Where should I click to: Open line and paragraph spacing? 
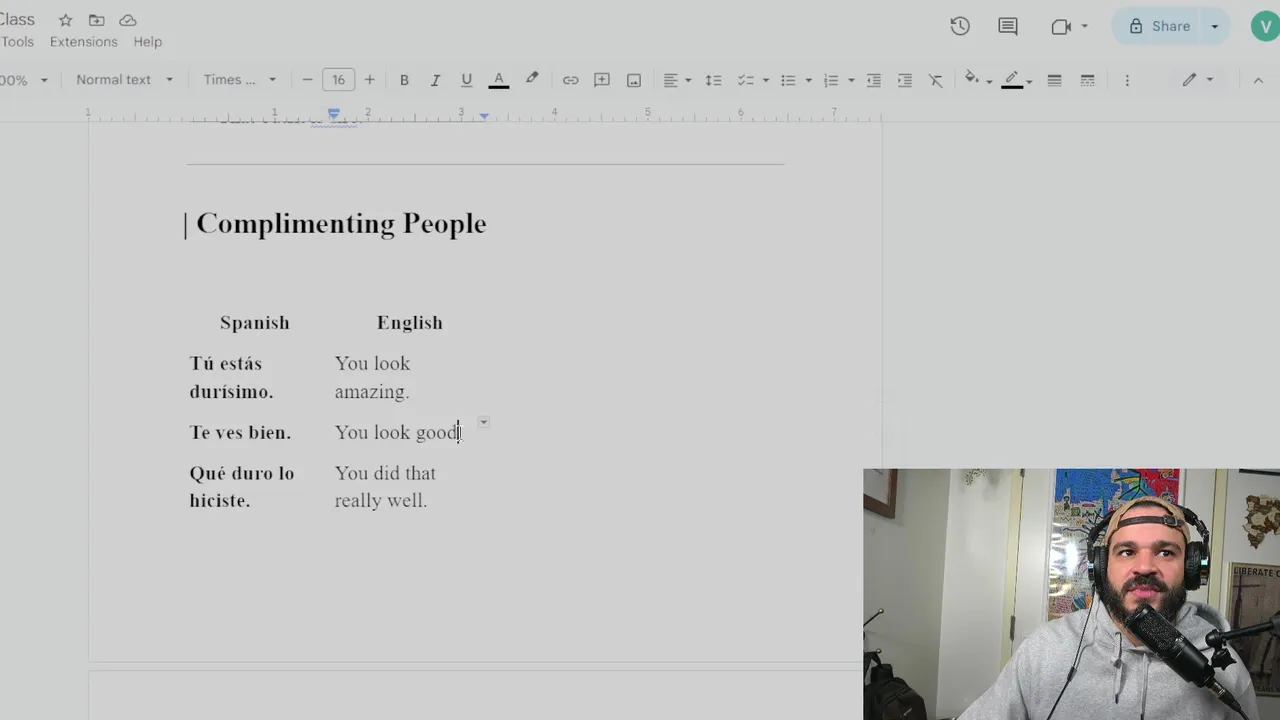(x=713, y=80)
